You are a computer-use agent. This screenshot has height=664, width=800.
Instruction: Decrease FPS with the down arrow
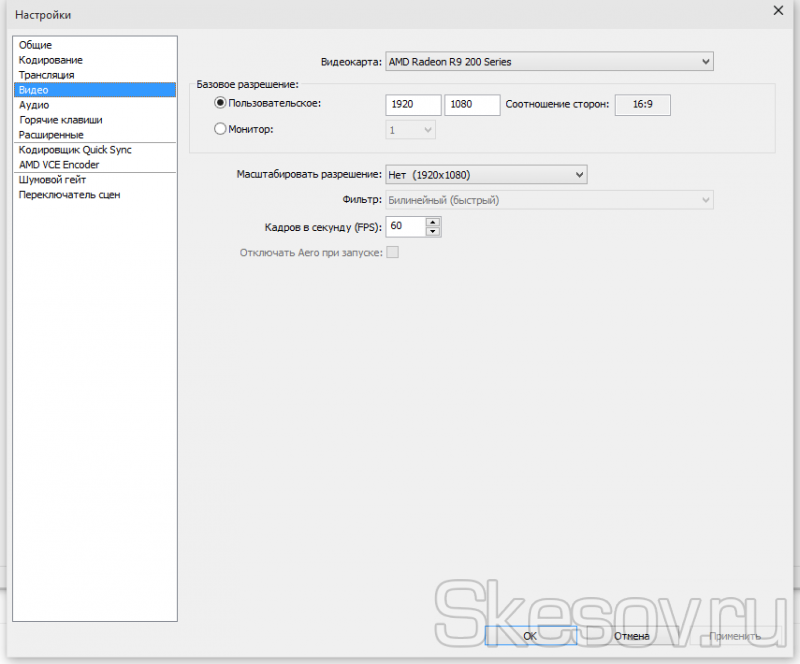pyautogui.click(x=433, y=232)
